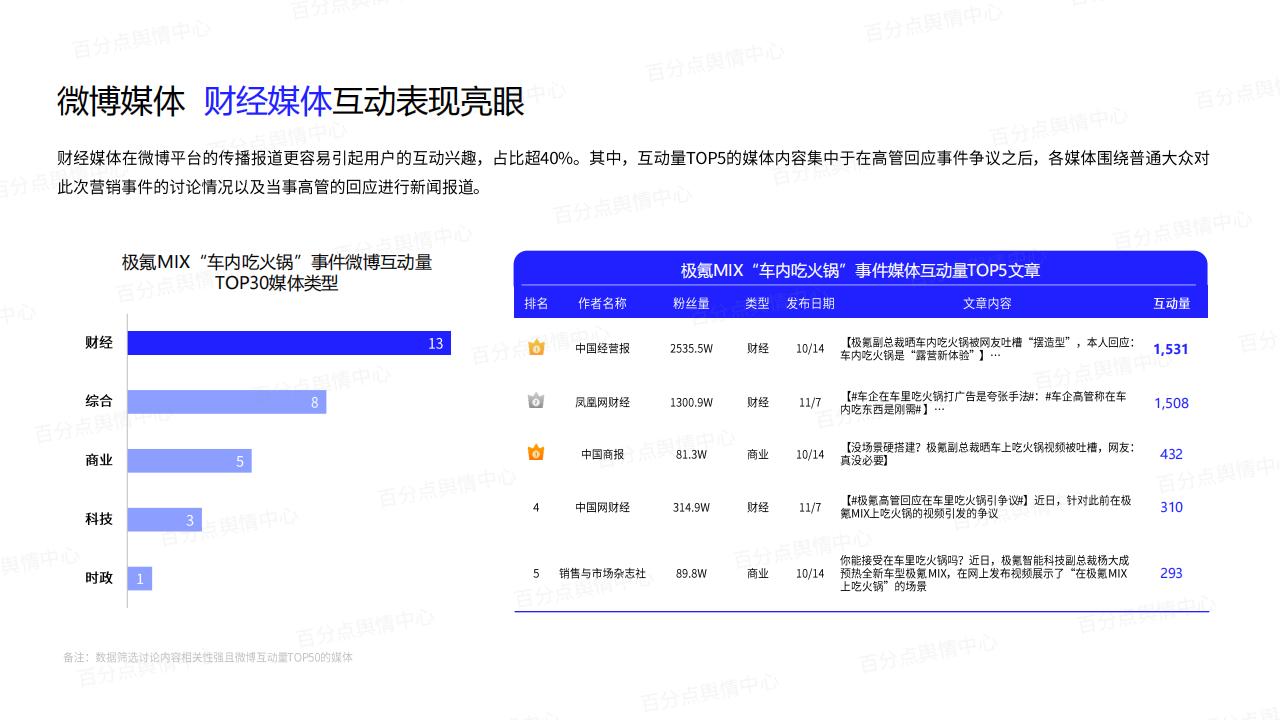Viewport: 1280px width, 720px height.
Task: Click the article text #极氪高管回应在车里吃火锅引争议#
Action: click(x=987, y=507)
